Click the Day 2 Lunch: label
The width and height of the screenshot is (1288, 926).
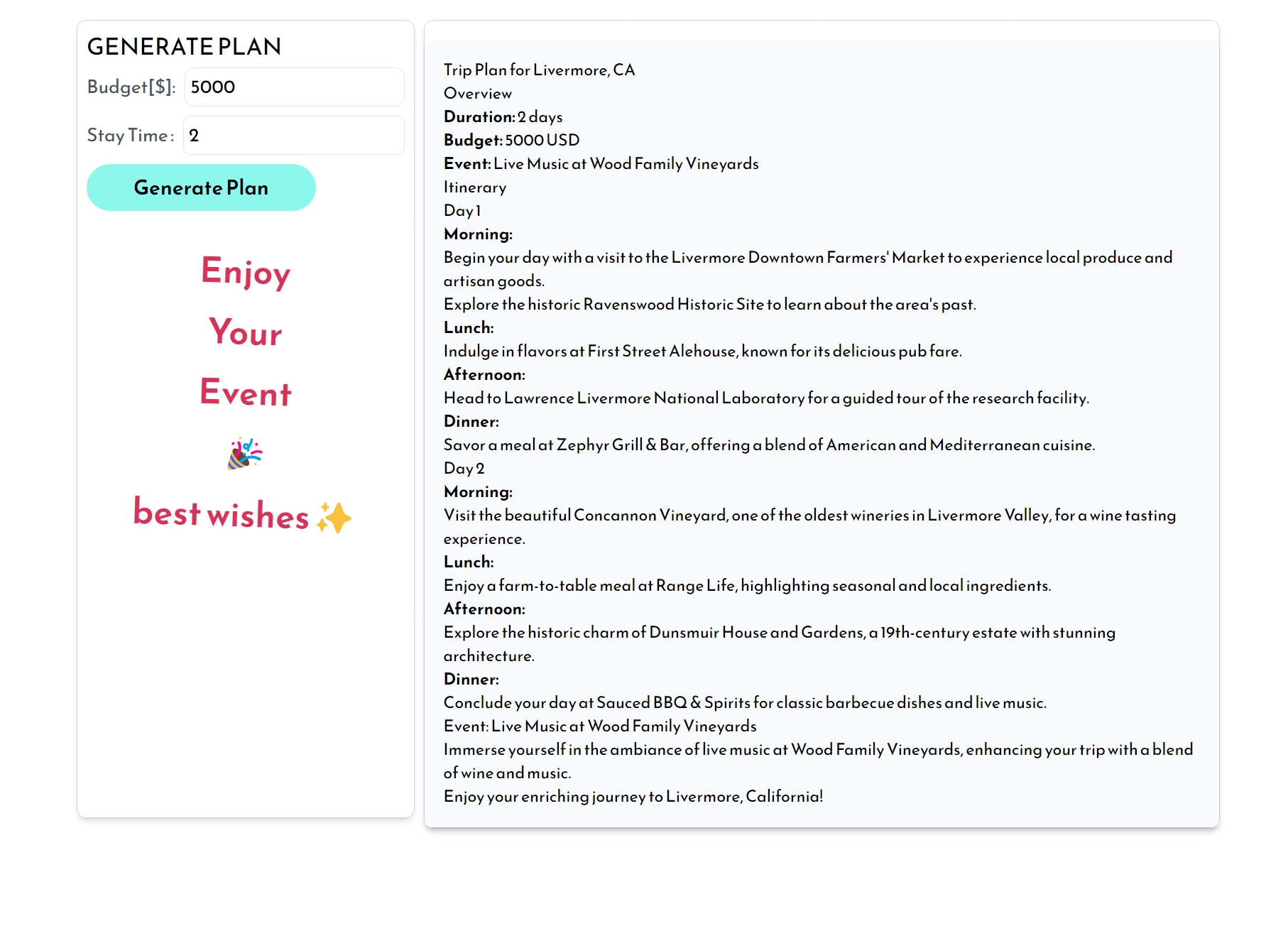tap(469, 562)
